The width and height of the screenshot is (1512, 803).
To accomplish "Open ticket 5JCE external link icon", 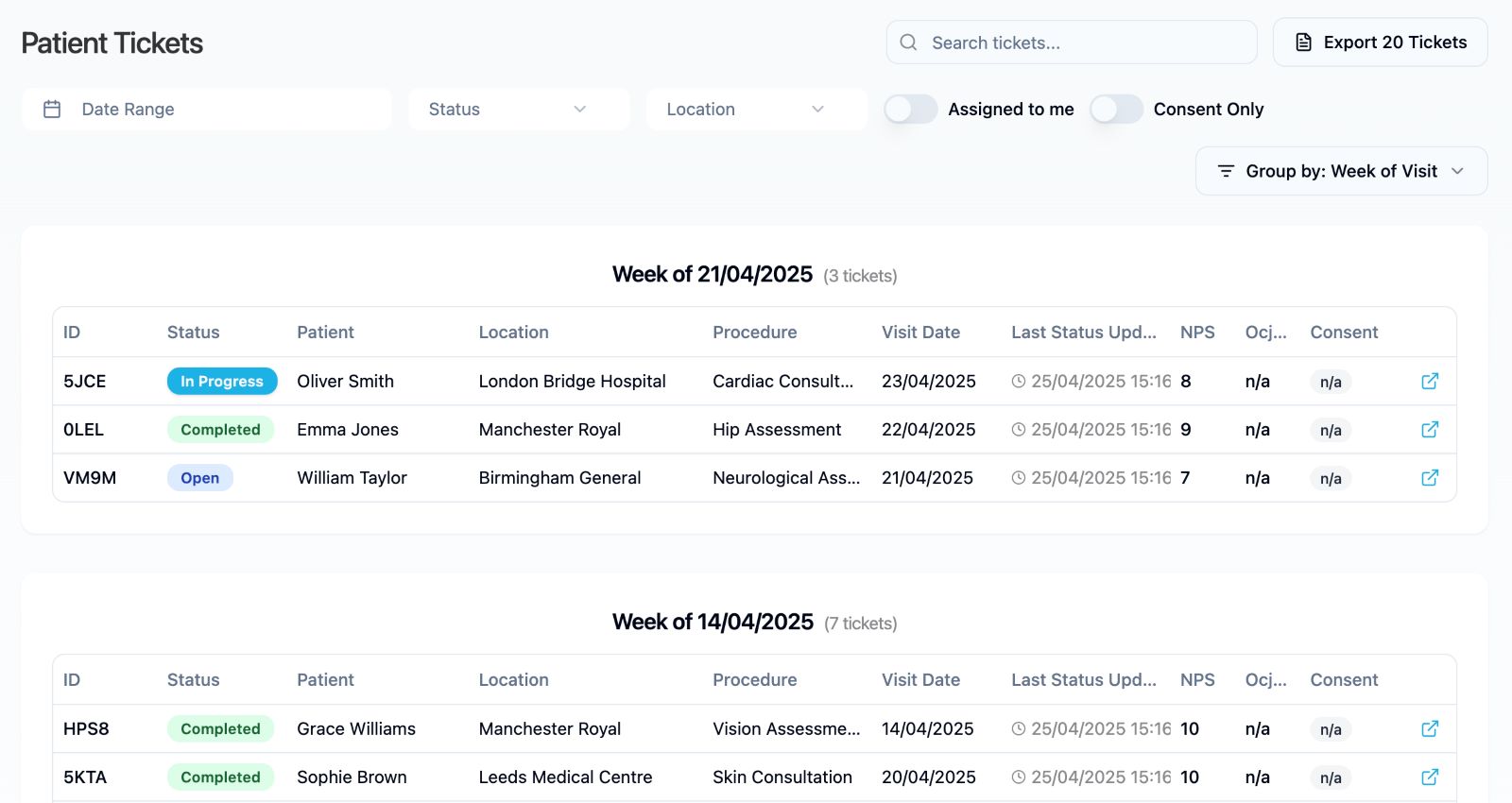I will click(x=1430, y=381).
